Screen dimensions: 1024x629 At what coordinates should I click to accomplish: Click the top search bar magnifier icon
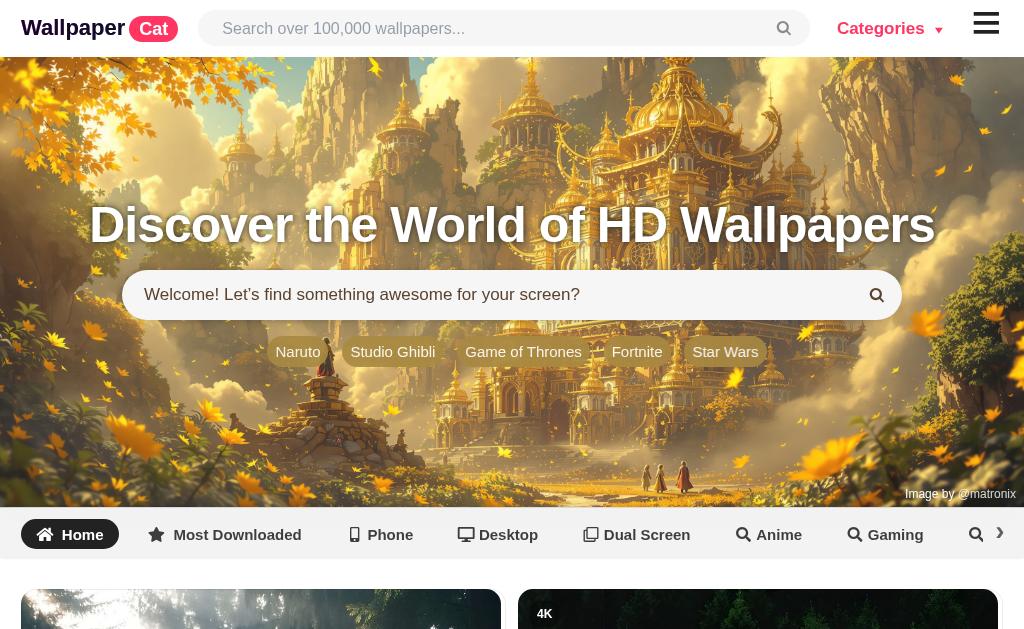[784, 28]
